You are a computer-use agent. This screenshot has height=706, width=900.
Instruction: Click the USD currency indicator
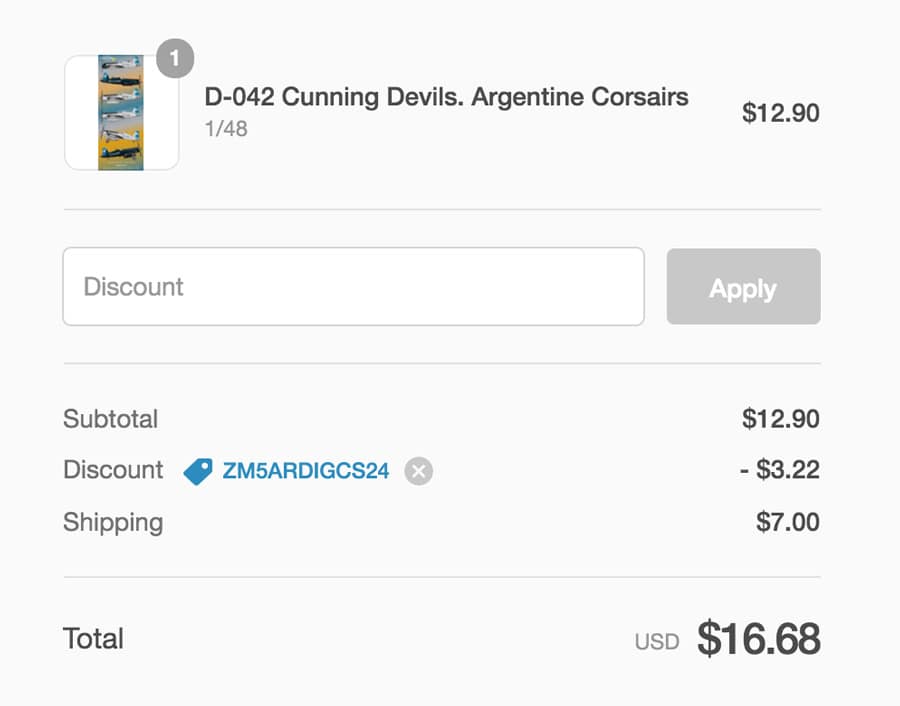pos(657,642)
